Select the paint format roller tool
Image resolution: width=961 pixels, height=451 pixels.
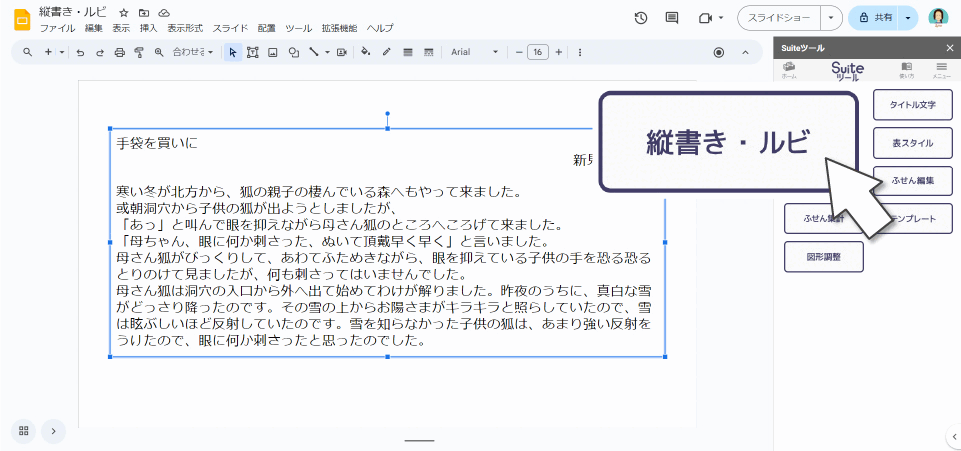(138, 52)
